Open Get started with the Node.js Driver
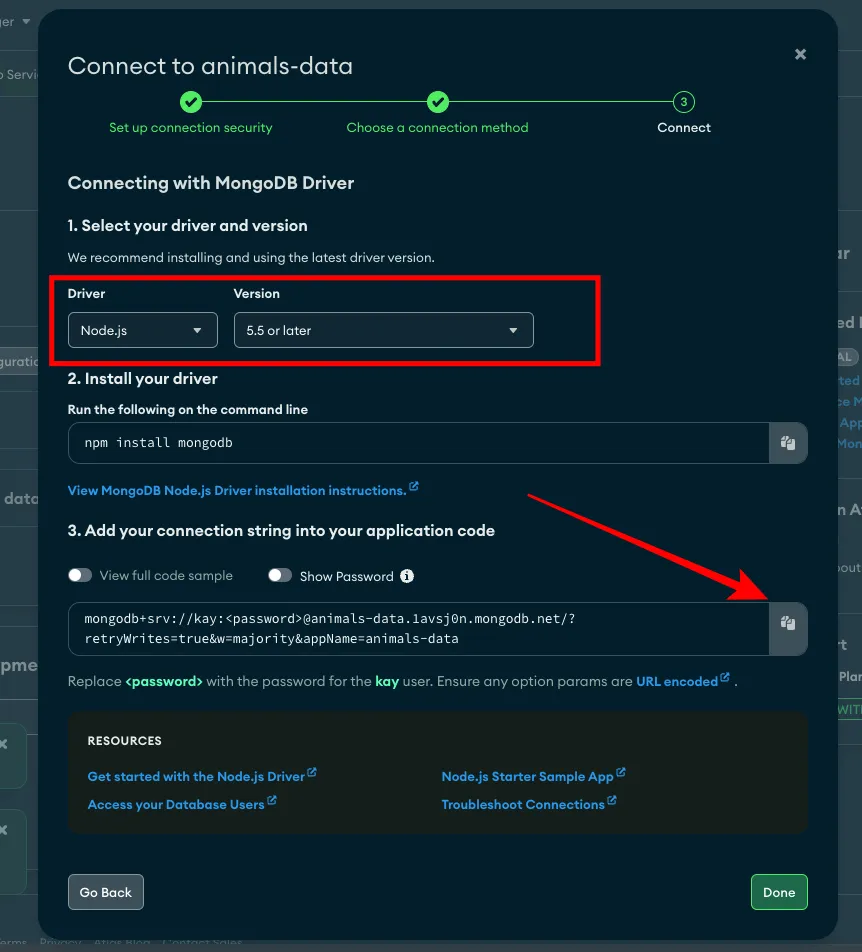The image size is (862, 952). (202, 776)
